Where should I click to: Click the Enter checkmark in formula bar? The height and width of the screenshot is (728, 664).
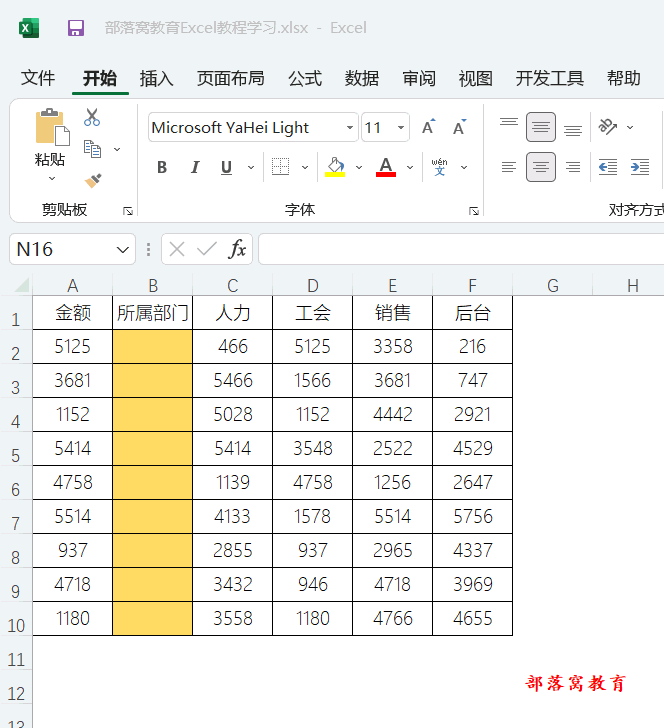point(207,249)
